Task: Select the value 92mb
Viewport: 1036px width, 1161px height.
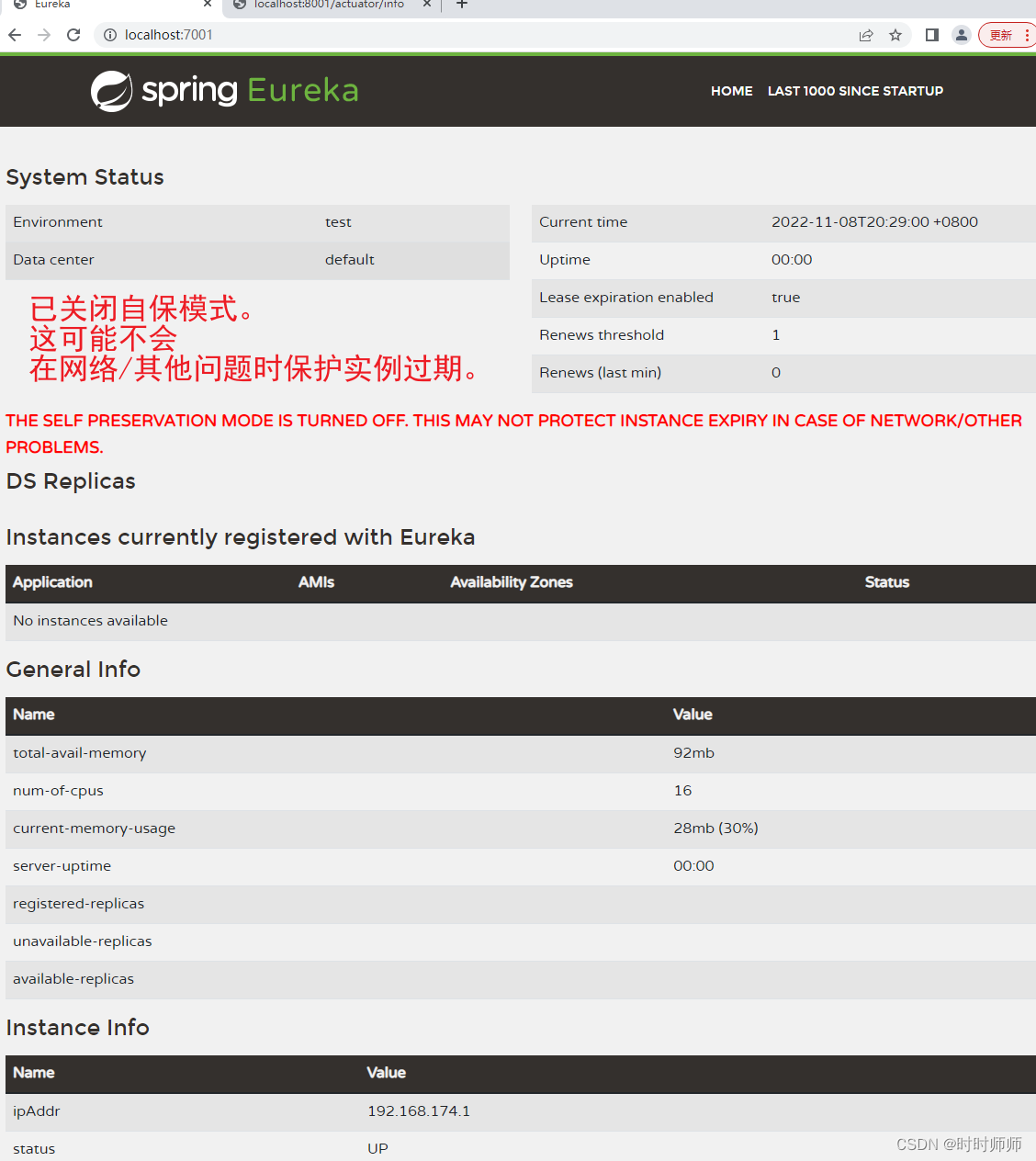Action: coord(693,753)
